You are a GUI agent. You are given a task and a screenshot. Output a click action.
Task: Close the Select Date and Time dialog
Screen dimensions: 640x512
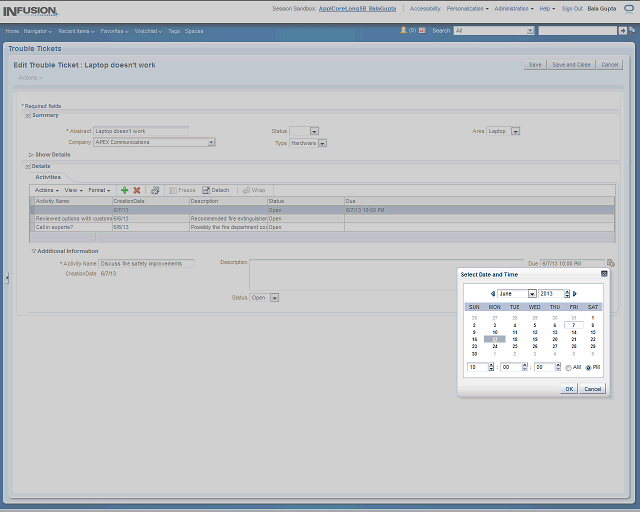pyautogui.click(x=604, y=273)
